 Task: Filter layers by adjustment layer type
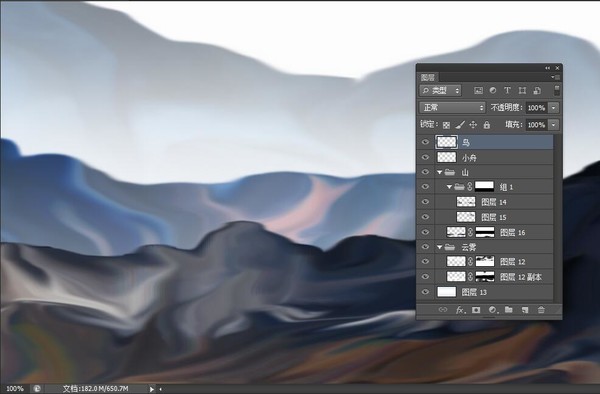[493, 91]
